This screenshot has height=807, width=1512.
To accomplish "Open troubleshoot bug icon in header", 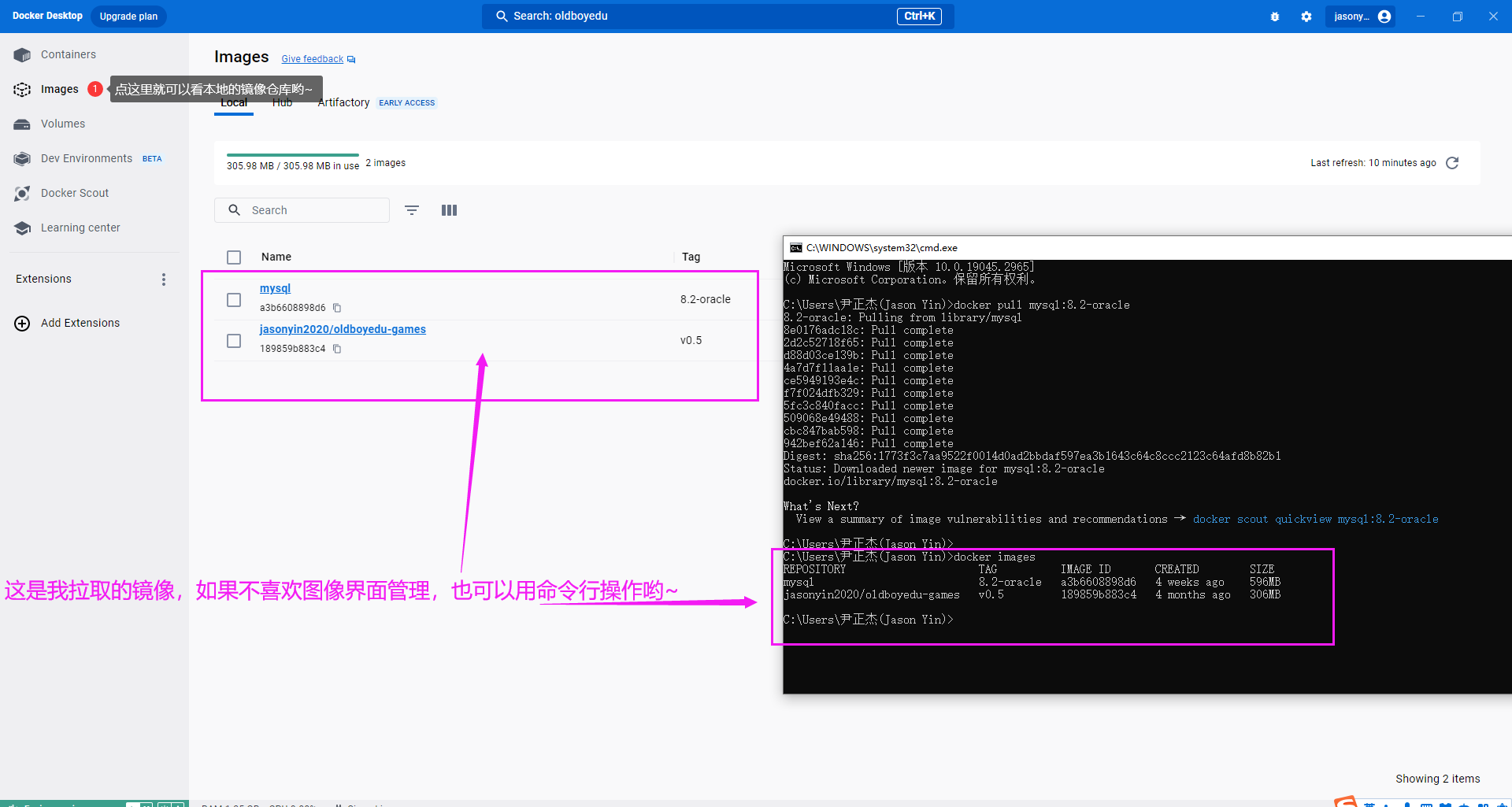I will (x=1275, y=17).
